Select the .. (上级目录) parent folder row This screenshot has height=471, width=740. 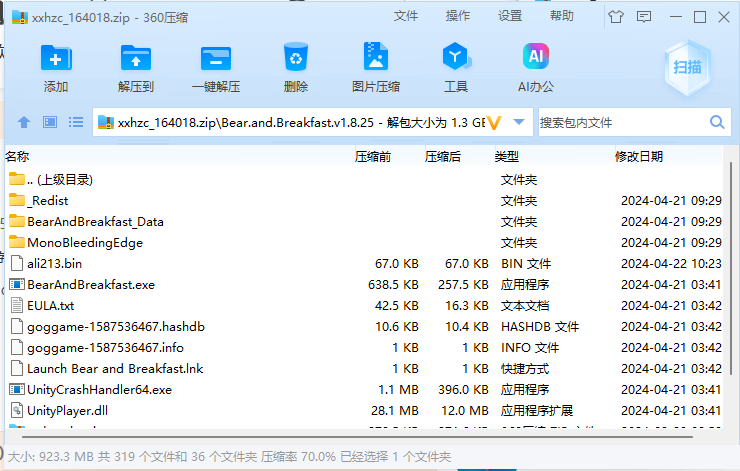[363, 179]
